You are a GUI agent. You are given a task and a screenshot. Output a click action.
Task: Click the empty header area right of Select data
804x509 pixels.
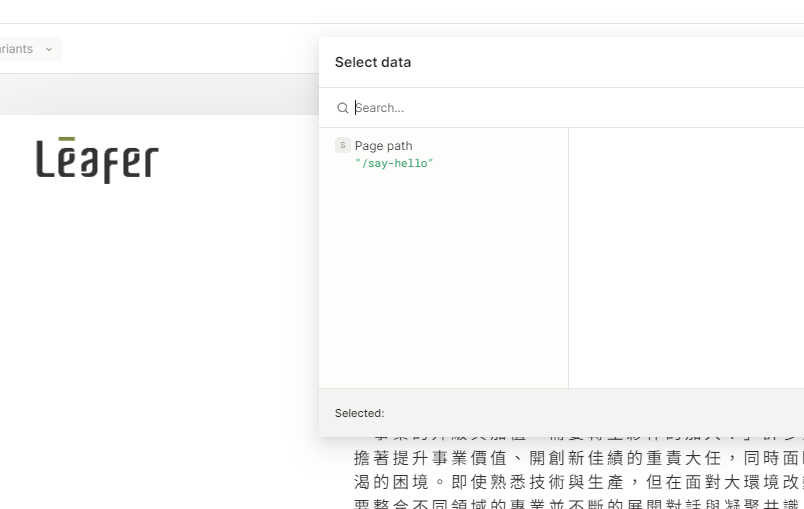[x=620, y=62]
